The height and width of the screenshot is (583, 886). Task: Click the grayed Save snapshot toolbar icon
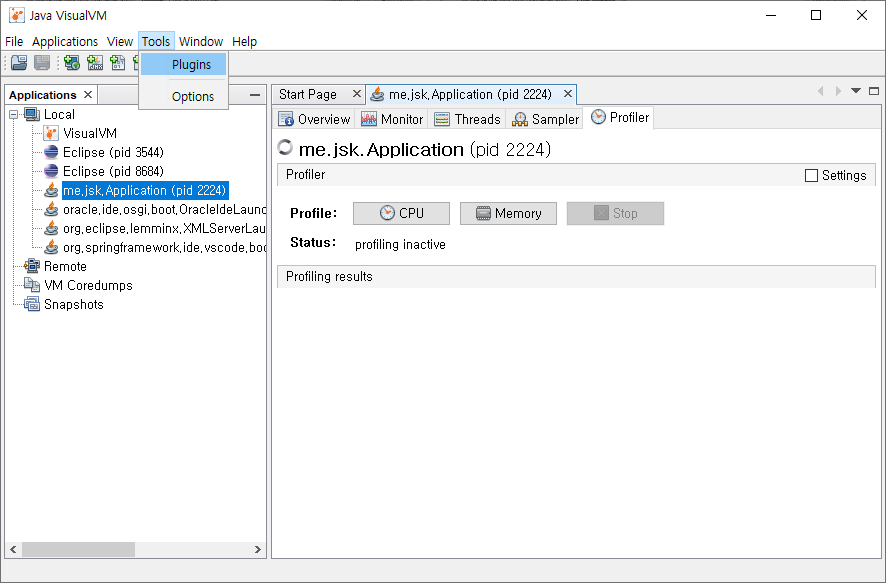click(42, 63)
